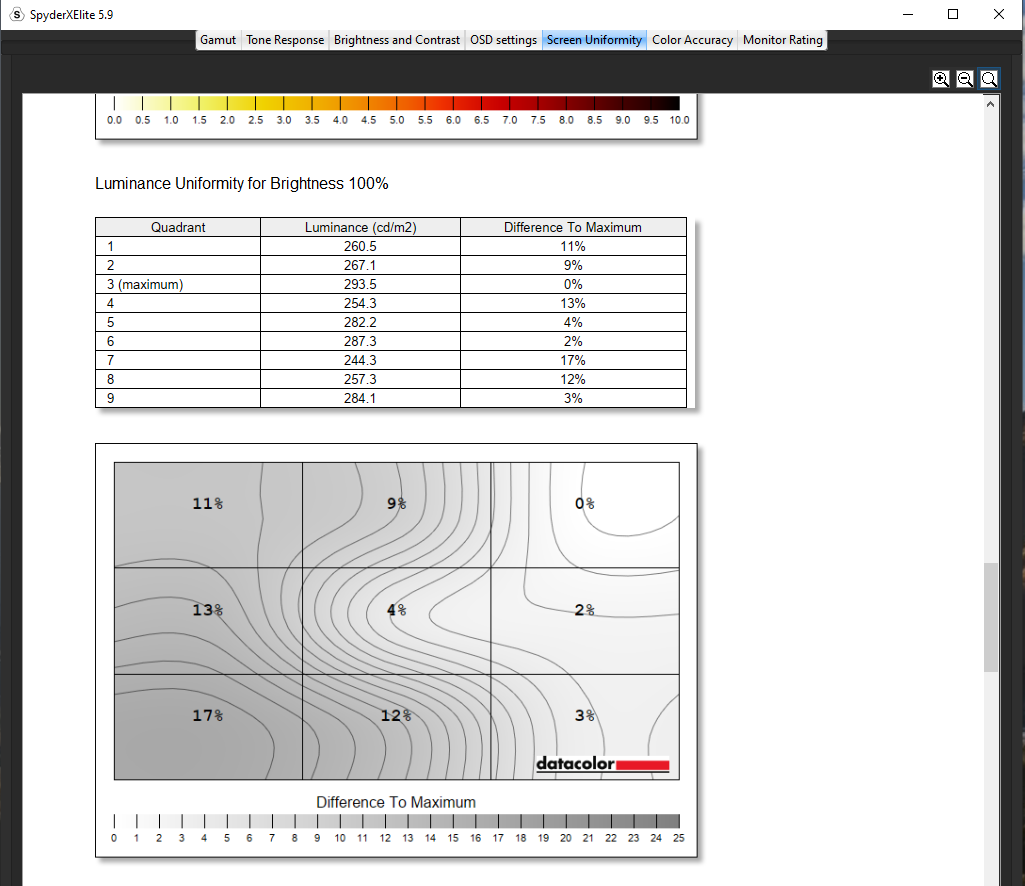Click the vertical scrollbar thumb
This screenshot has width=1025, height=886.
coord(991,616)
